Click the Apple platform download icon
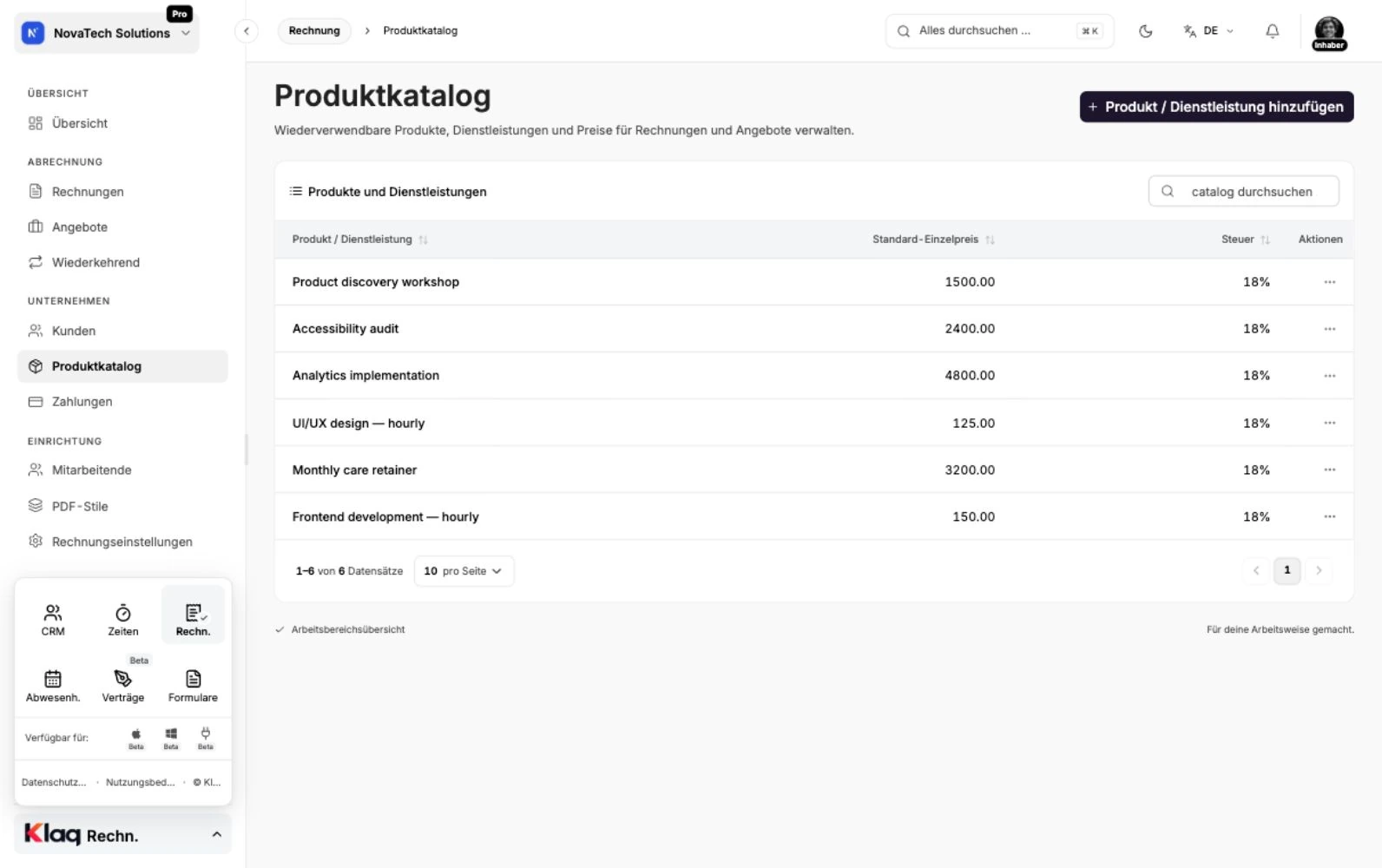This screenshot has height=868, width=1382. pyautogui.click(x=136, y=738)
